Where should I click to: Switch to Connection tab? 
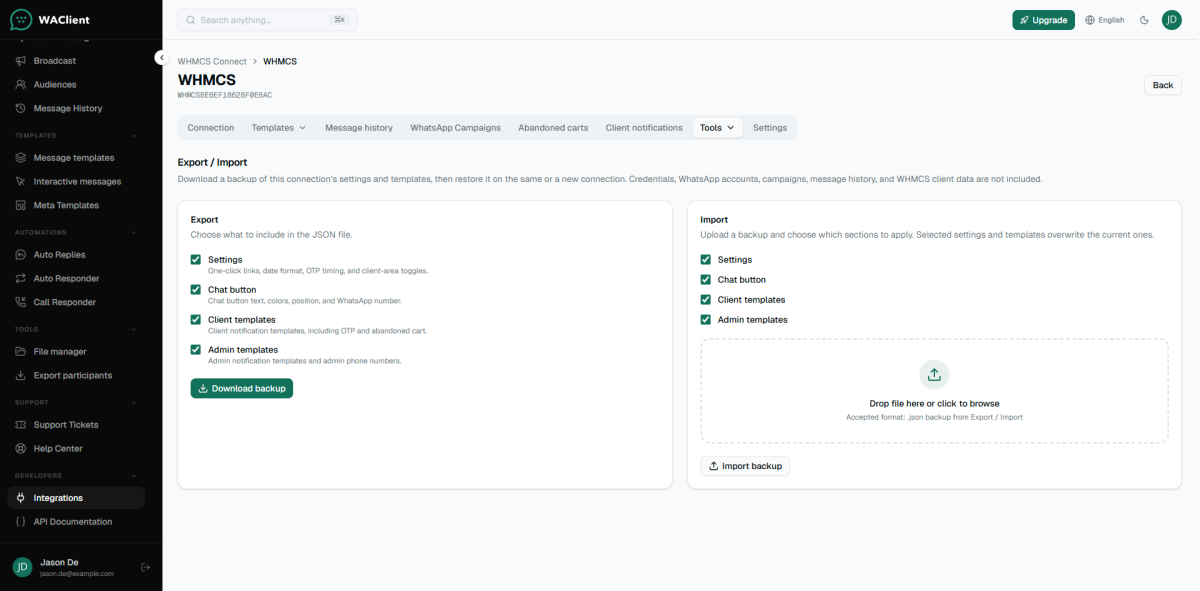[x=211, y=128]
